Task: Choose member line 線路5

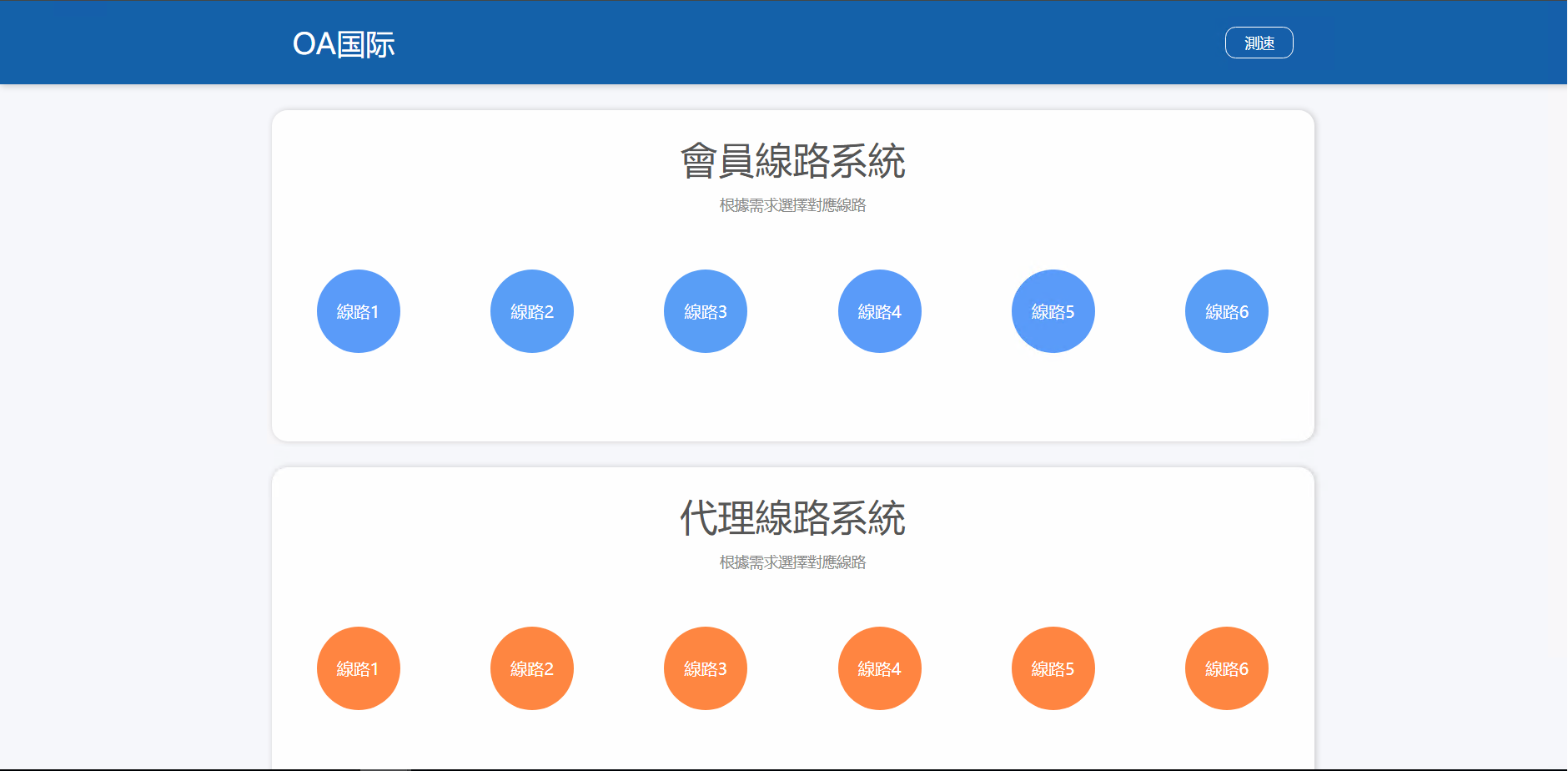Action: (1053, 310)
